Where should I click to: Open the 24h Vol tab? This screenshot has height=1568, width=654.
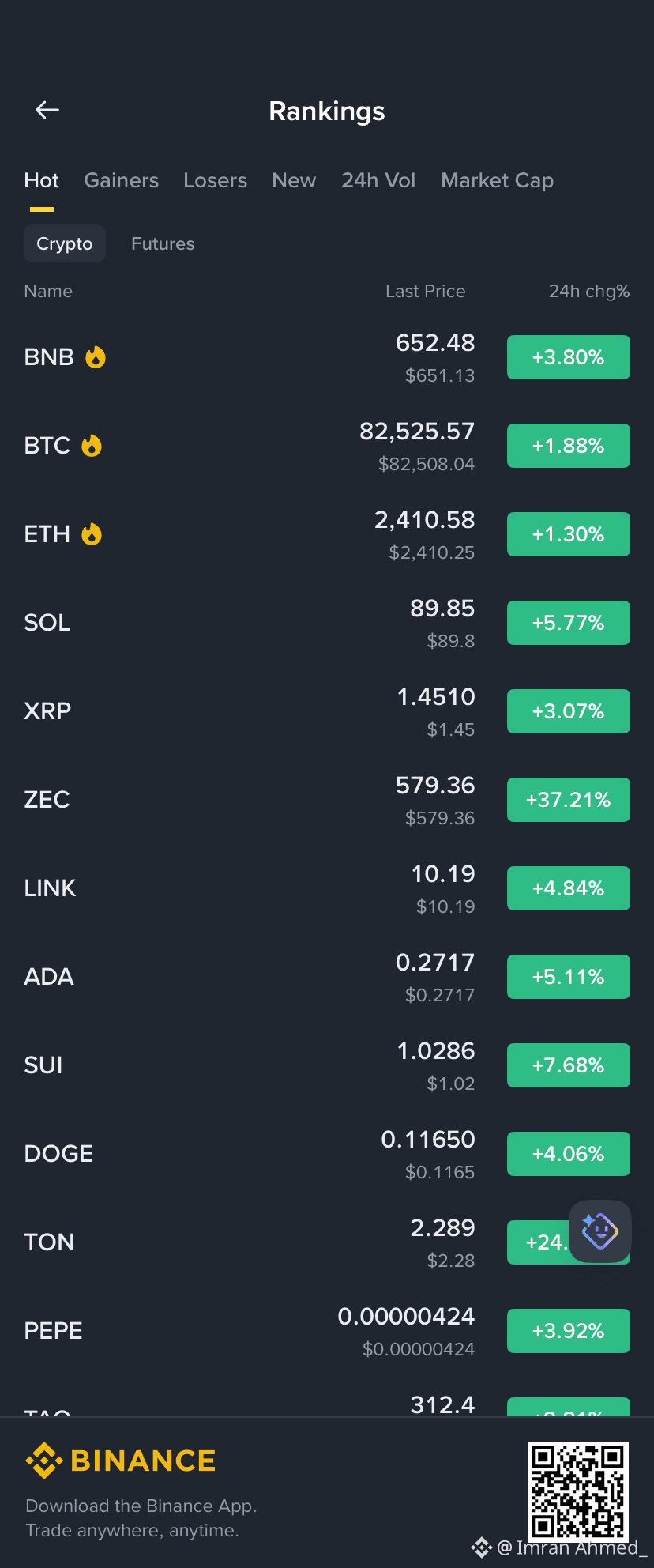point(378,180)
